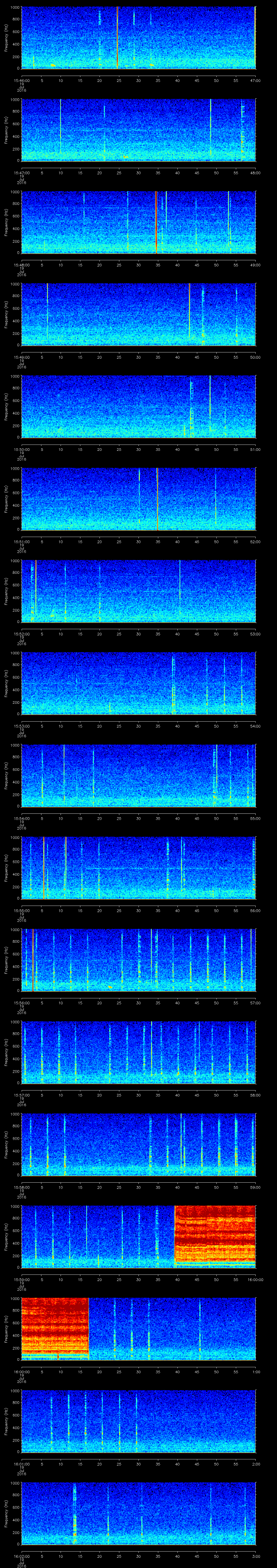The width and height of the screenshot is (277, 1568).
Task: Select the "15:46:00" start time label
Action: coord(21,80)
